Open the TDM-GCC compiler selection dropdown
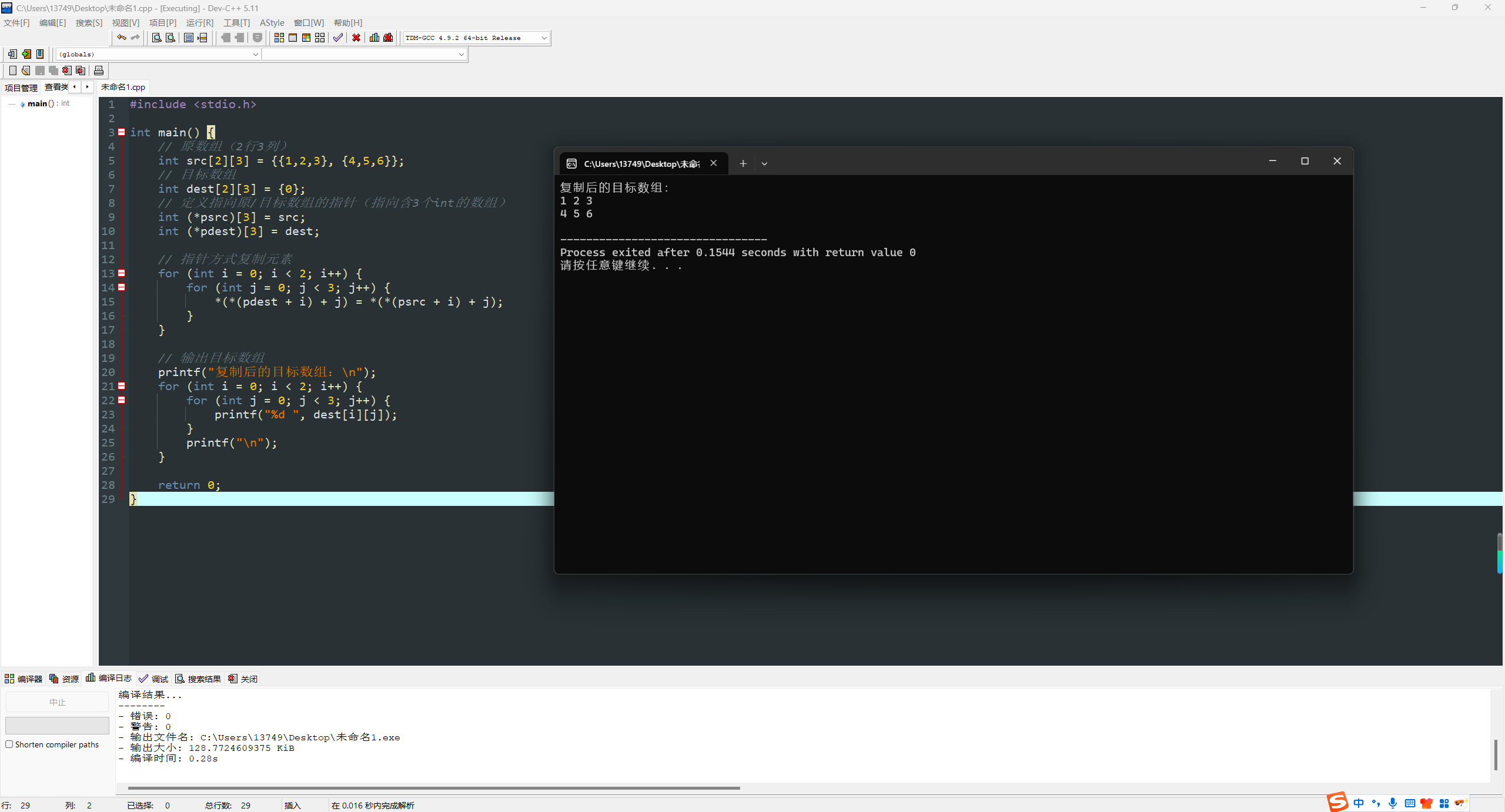Image resolution: width=1505 pixels, height=812 pixels. click(544, 38)
